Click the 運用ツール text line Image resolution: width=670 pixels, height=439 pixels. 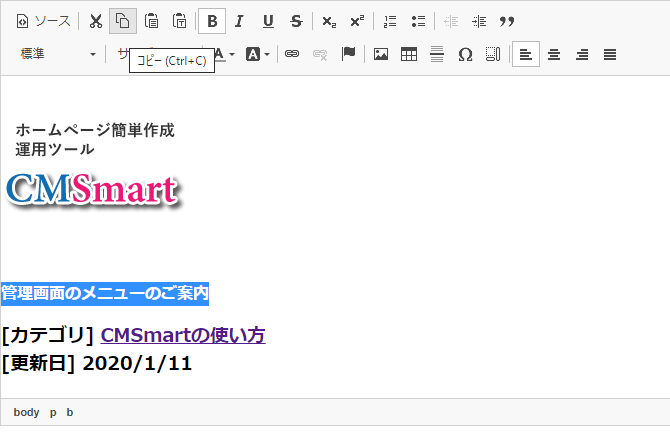55,149
